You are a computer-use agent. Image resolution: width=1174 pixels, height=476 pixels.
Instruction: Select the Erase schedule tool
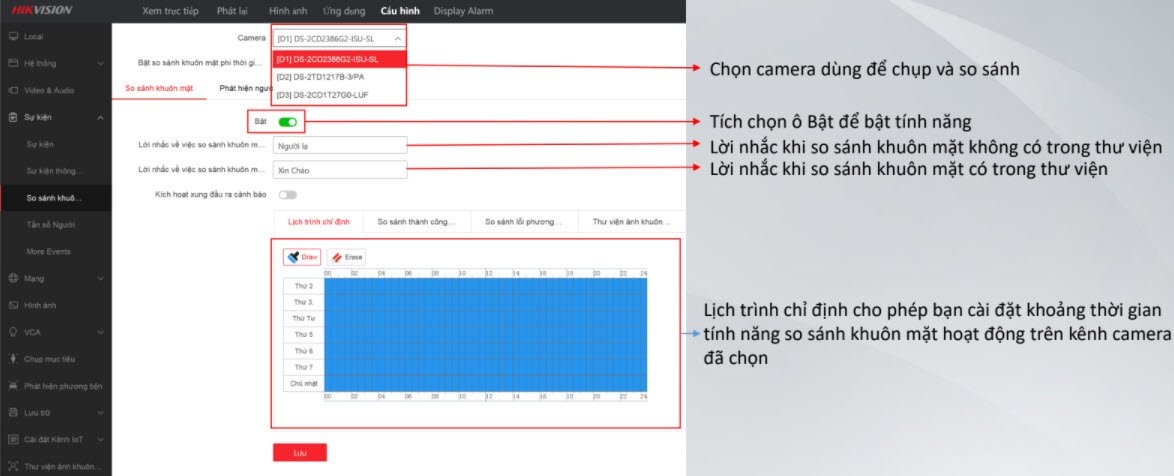[x=346, y=257]
